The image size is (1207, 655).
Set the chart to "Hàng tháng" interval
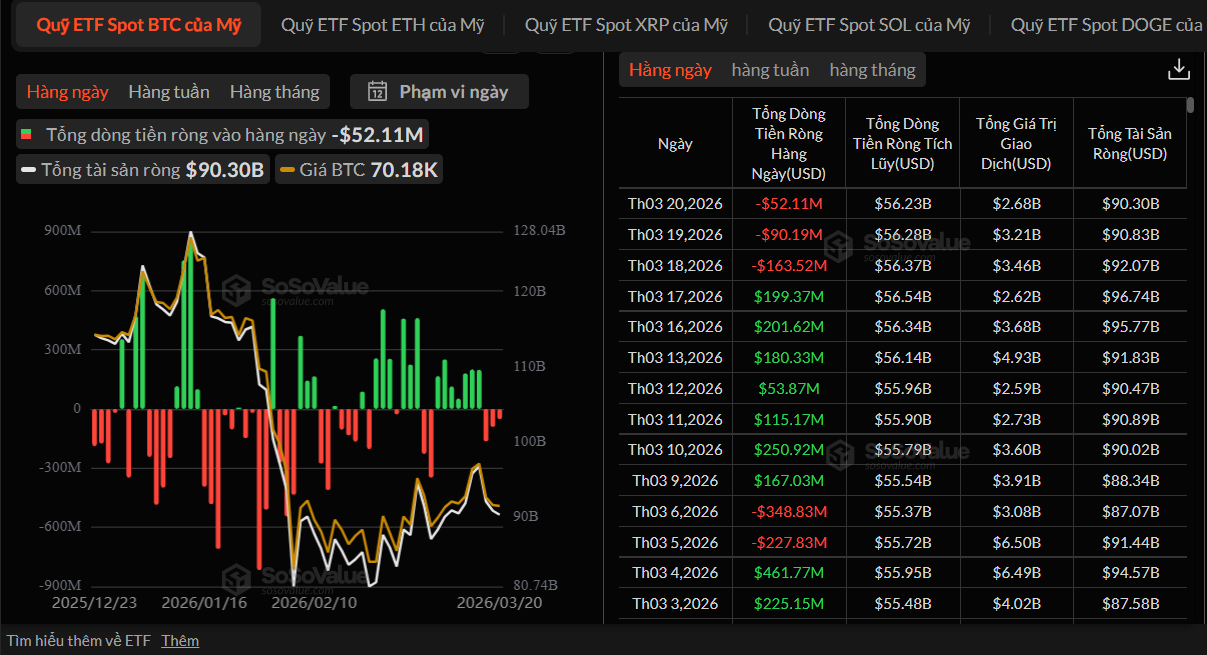click(274, 92)
